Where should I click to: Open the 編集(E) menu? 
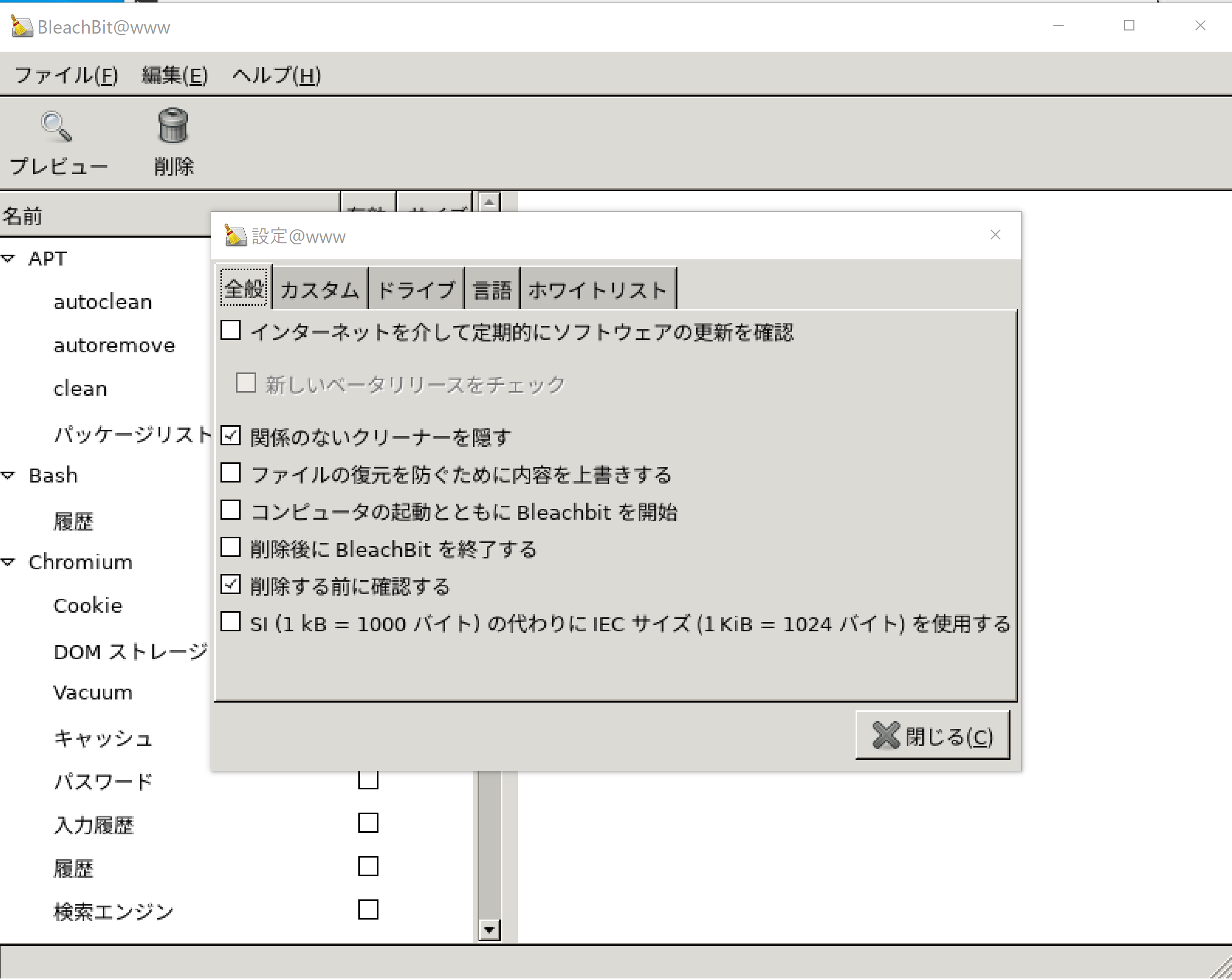(175, 75)
